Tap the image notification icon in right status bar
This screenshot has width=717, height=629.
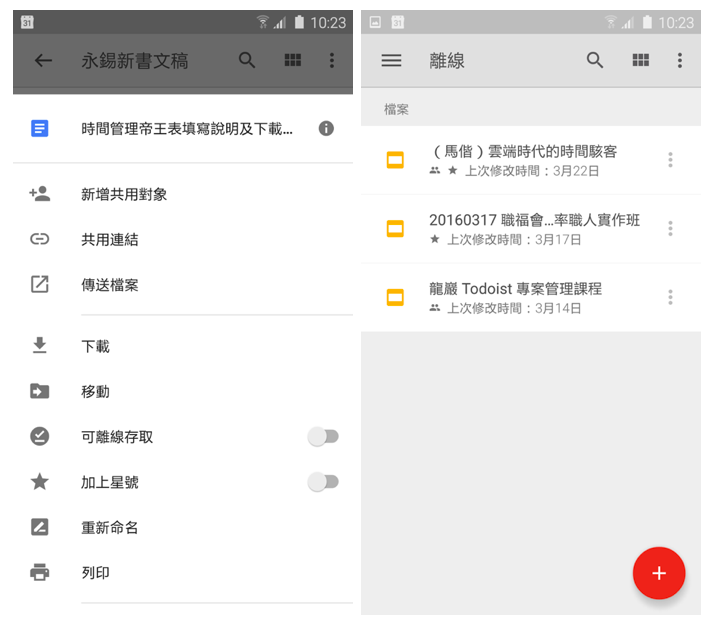(x=375, y=22)
